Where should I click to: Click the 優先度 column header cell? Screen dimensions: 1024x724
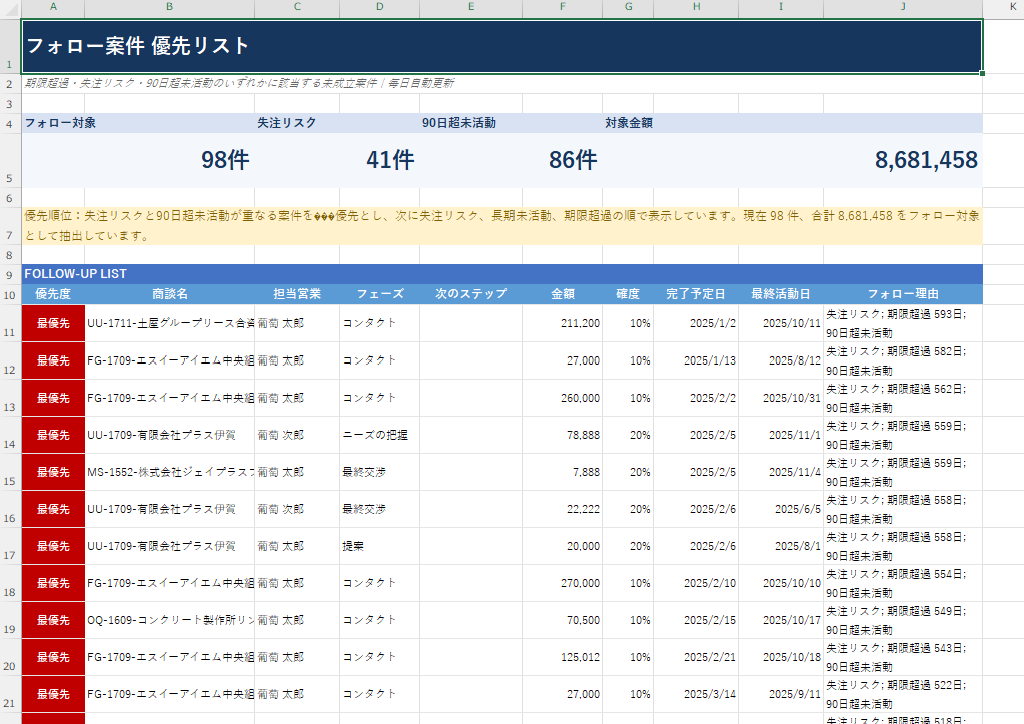(53, 294)
